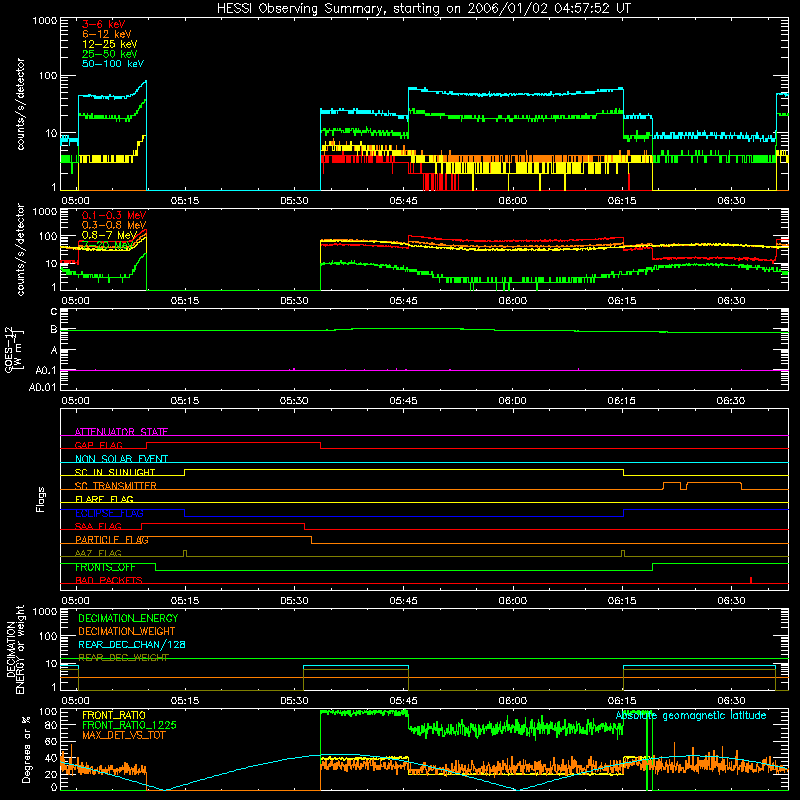Select the GOES-12 axis label

(x=14, y=349)
